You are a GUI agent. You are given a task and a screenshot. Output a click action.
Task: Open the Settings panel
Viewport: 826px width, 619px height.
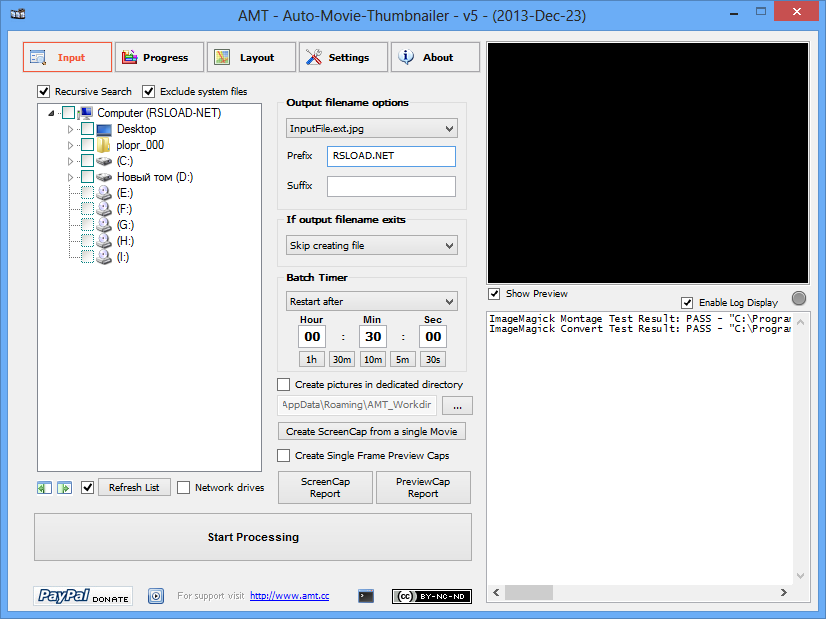pos(342,57)
